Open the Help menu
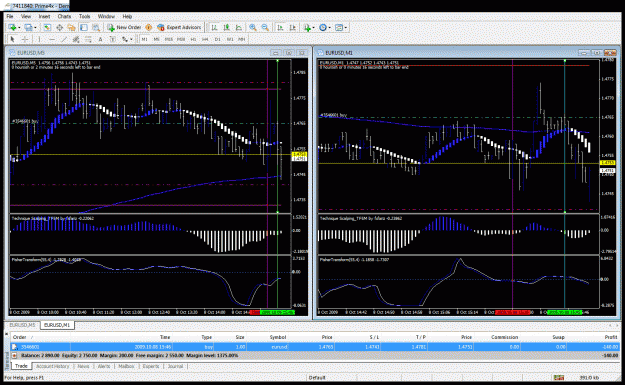 tap(127, 16)
